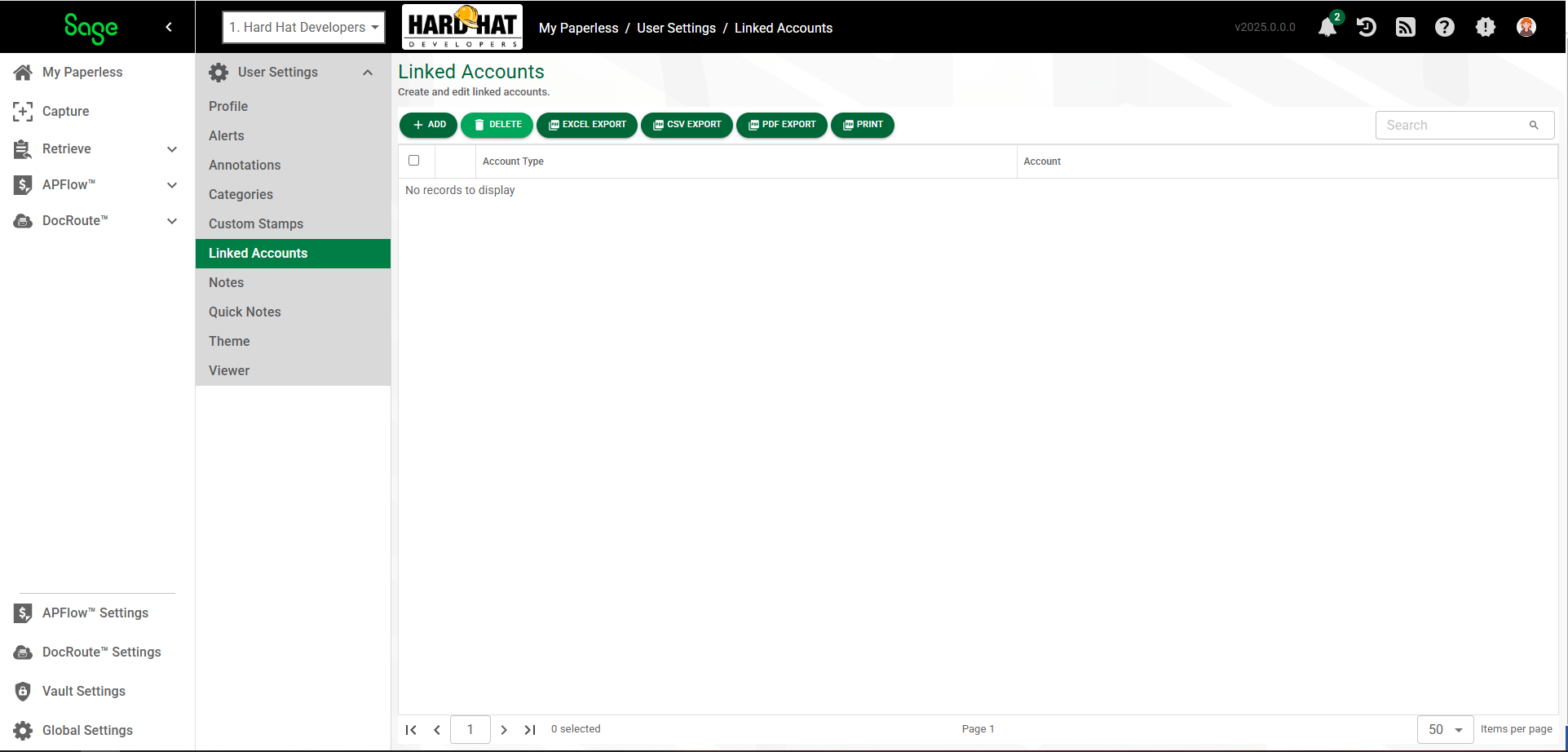
Task: Click the PRINT button
Action: click(863, 125)
